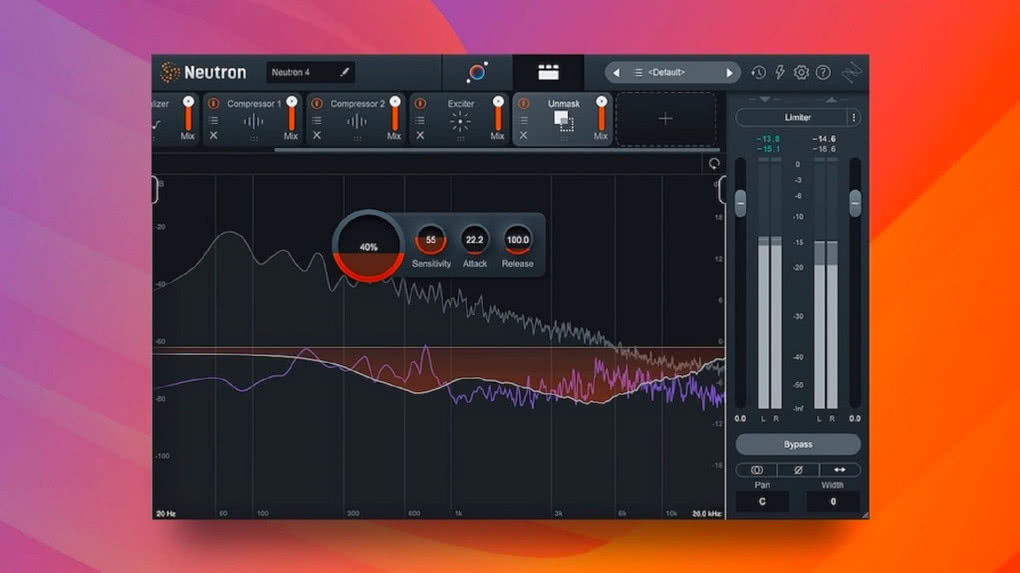Toggle the phase invert icon

[798, 470]
